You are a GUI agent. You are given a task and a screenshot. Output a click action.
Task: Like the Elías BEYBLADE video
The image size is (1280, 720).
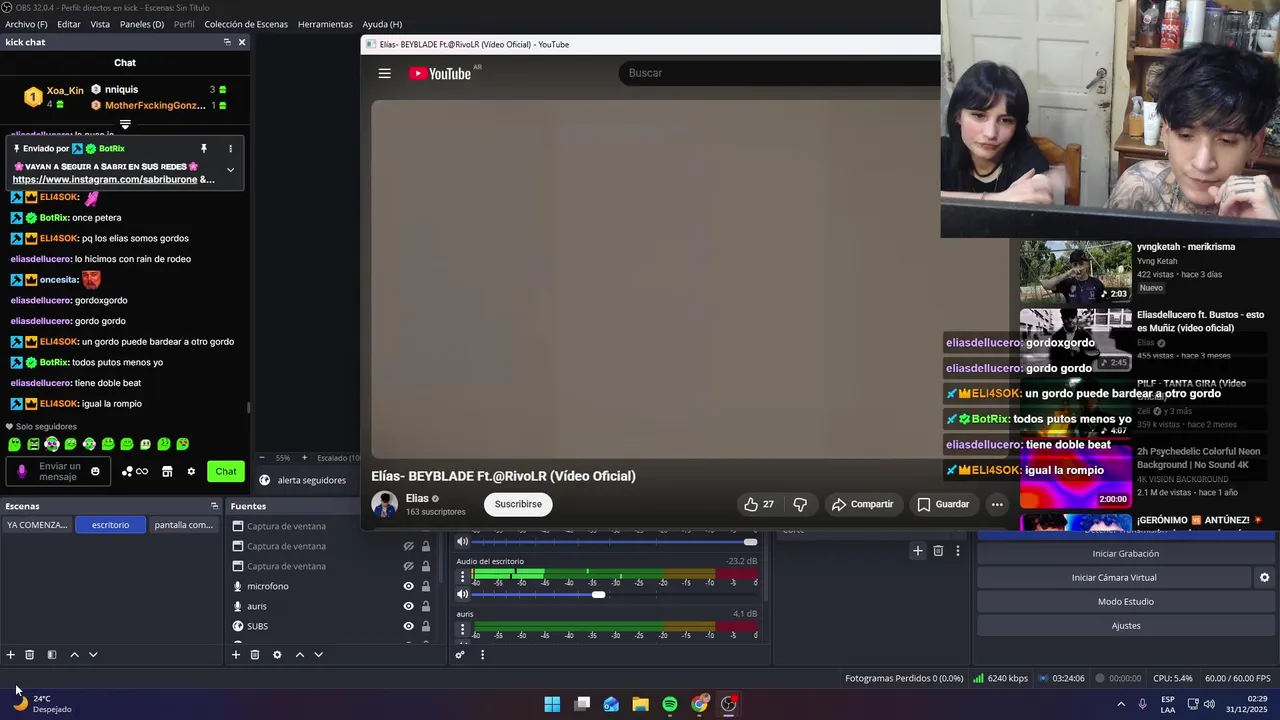[x=759, y=504]
